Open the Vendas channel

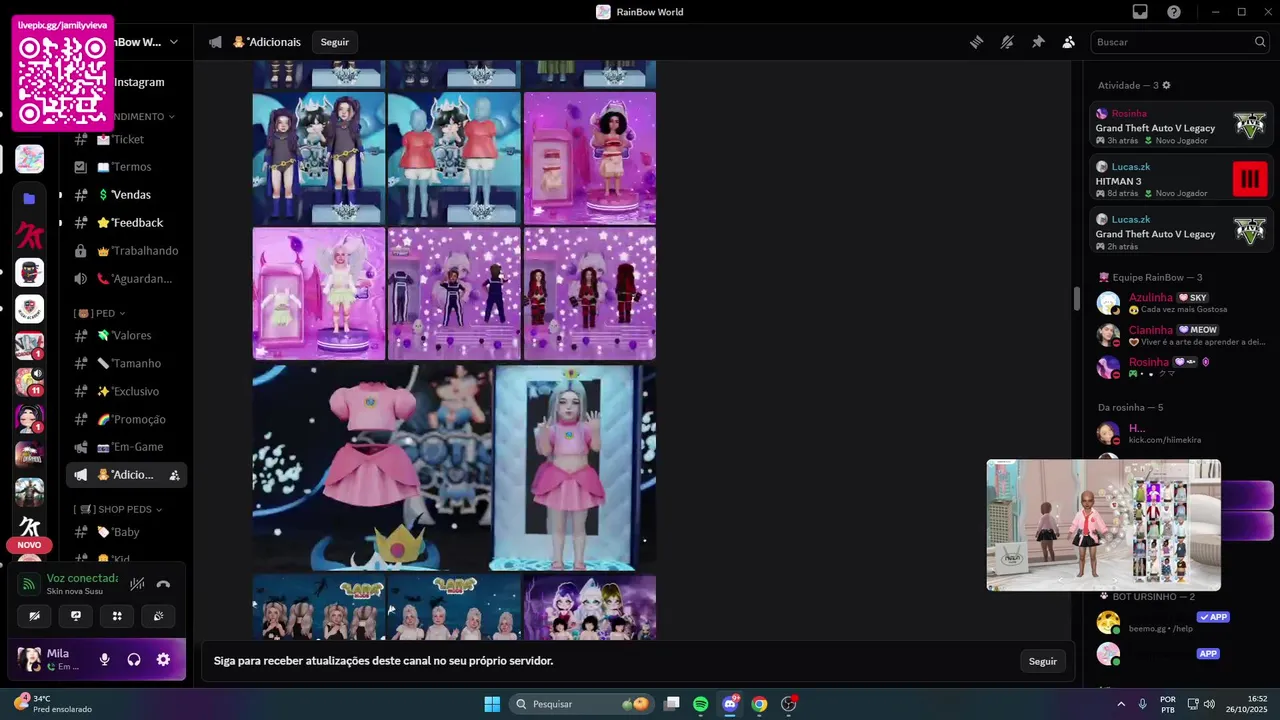(x=126, y=195)
